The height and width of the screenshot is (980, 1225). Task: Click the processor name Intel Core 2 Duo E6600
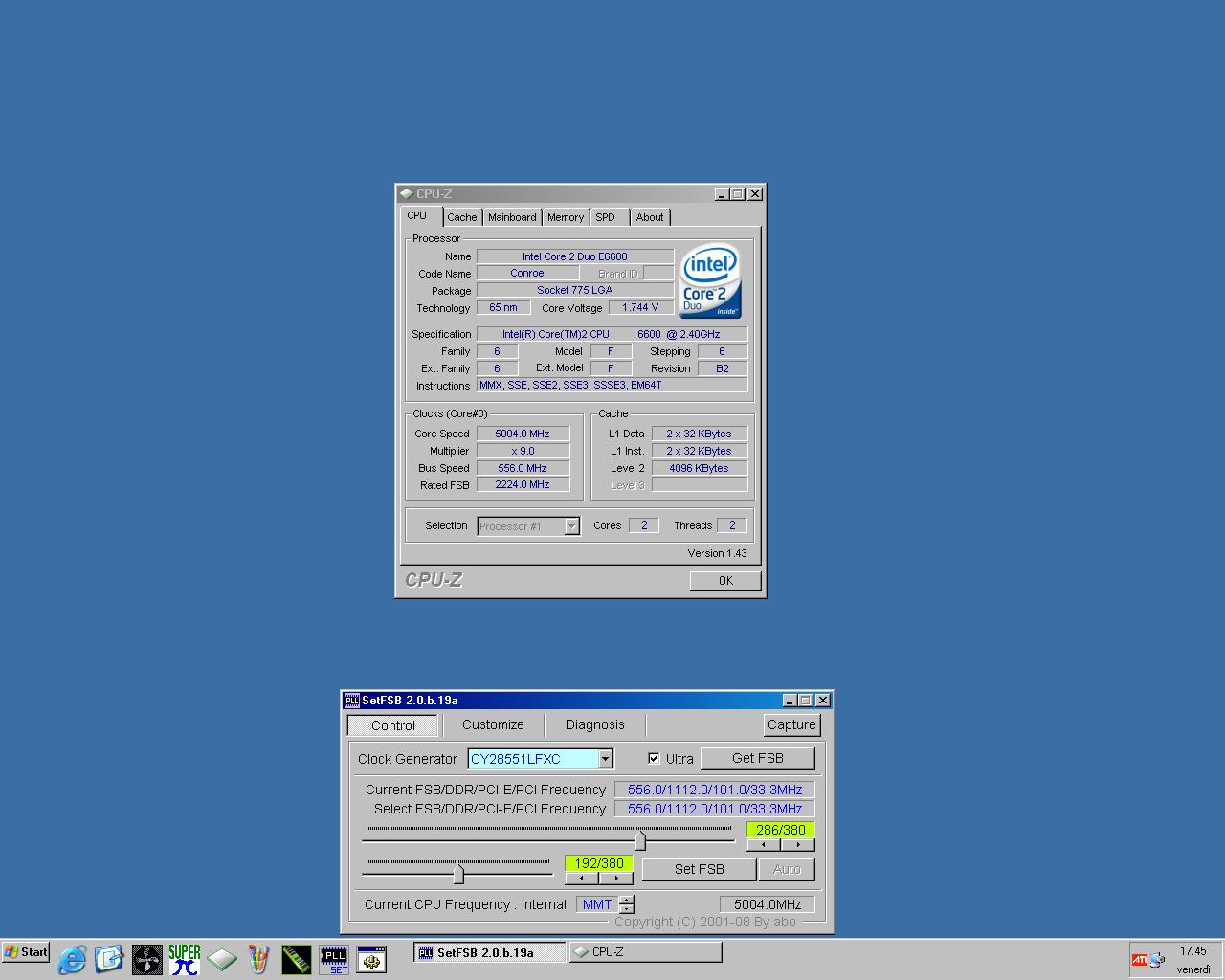click(575, 256)
